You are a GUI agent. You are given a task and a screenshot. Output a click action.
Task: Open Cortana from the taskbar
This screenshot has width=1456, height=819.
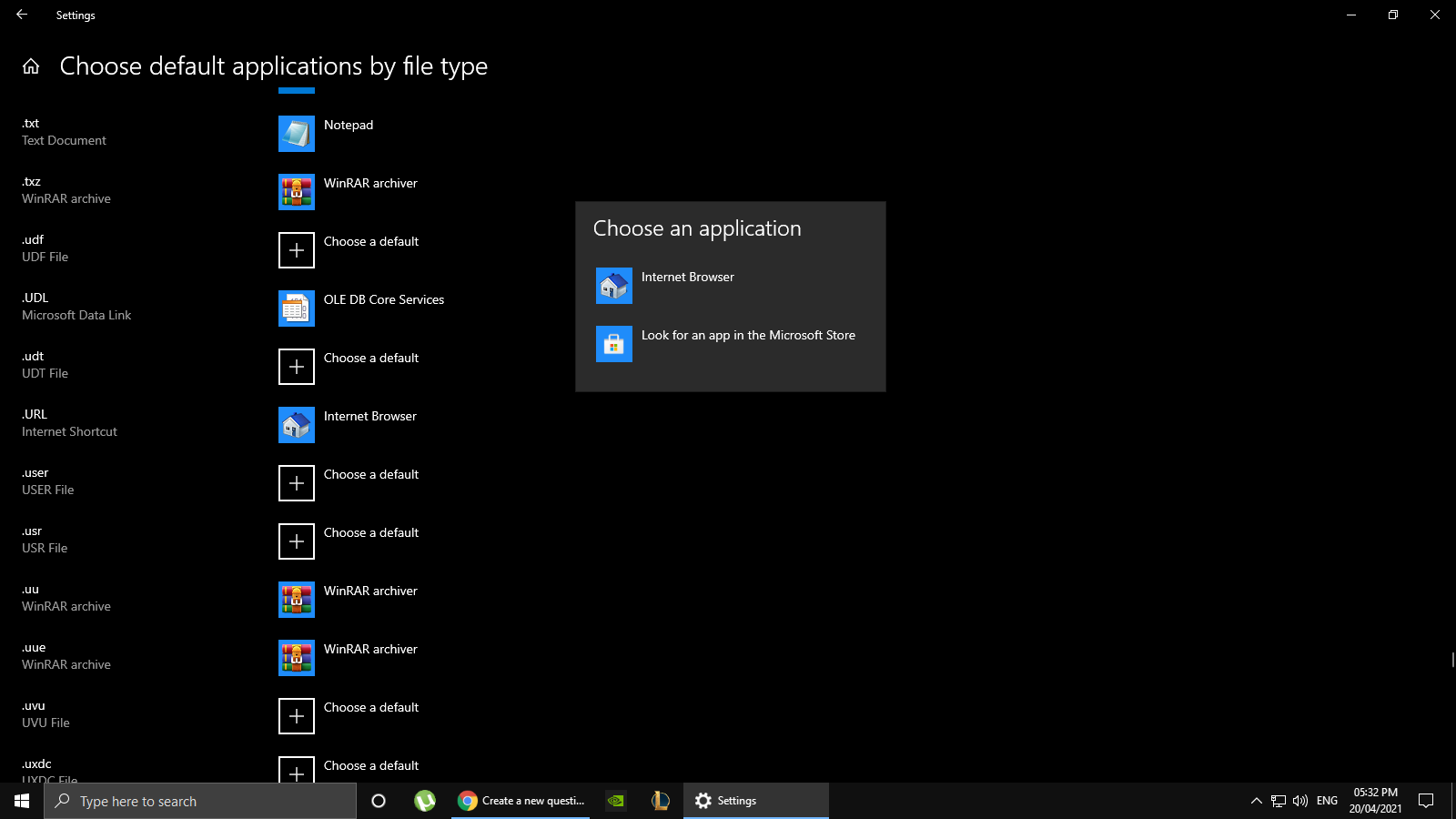click(379, 801)
